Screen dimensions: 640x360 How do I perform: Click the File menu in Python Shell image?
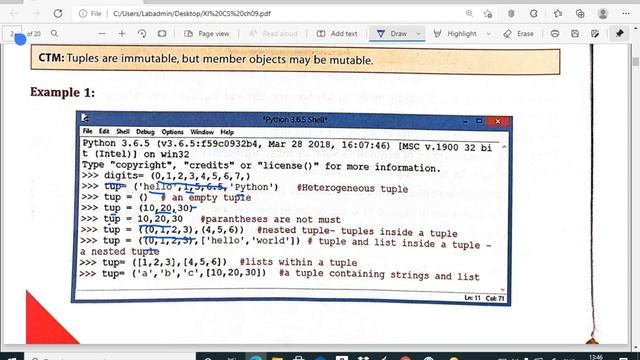coord(87,131)
